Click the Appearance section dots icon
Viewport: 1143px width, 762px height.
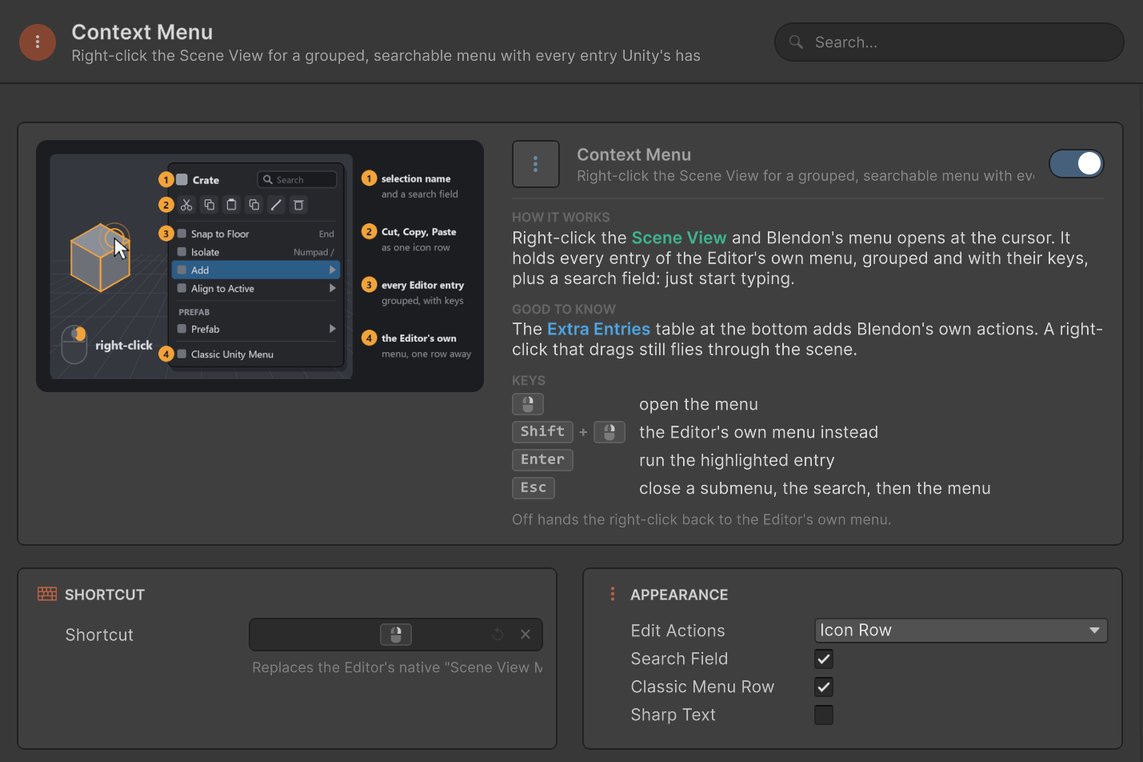pyautogui.click(x=612, y=594)
